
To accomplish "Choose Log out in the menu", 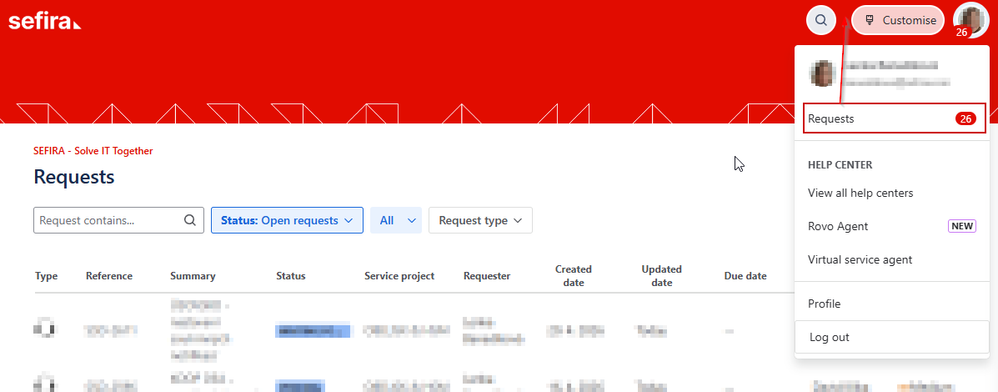I will pyautogui.click(x=892, y=337).
